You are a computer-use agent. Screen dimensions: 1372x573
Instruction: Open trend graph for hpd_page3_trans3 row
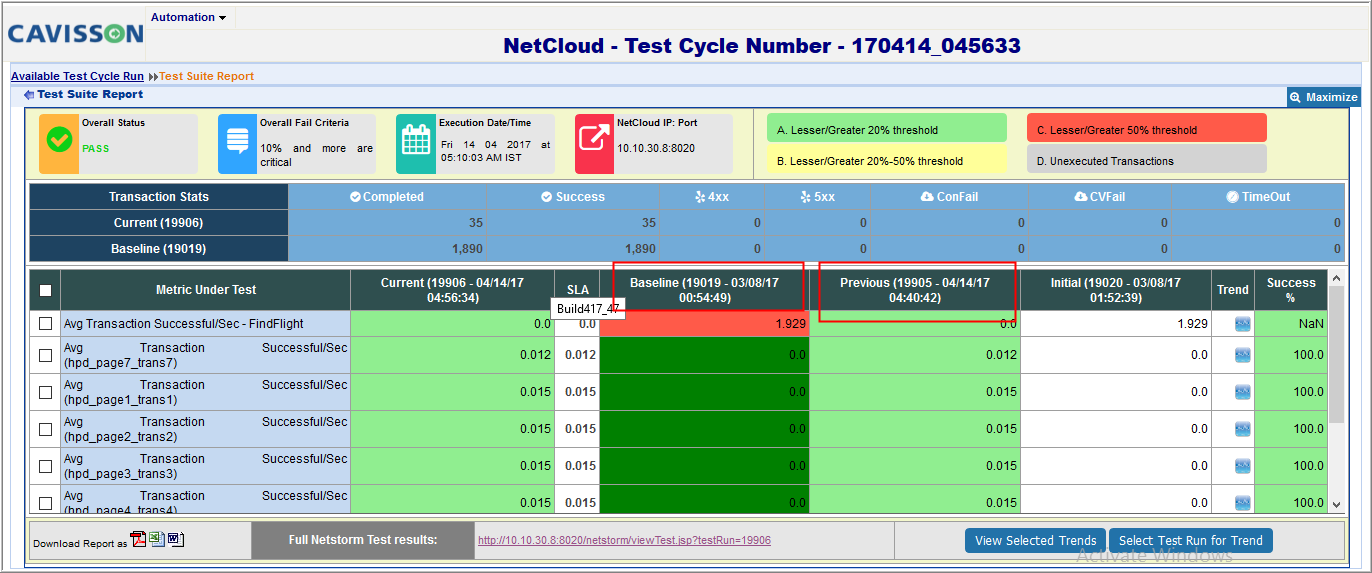tap(1242, 466)
